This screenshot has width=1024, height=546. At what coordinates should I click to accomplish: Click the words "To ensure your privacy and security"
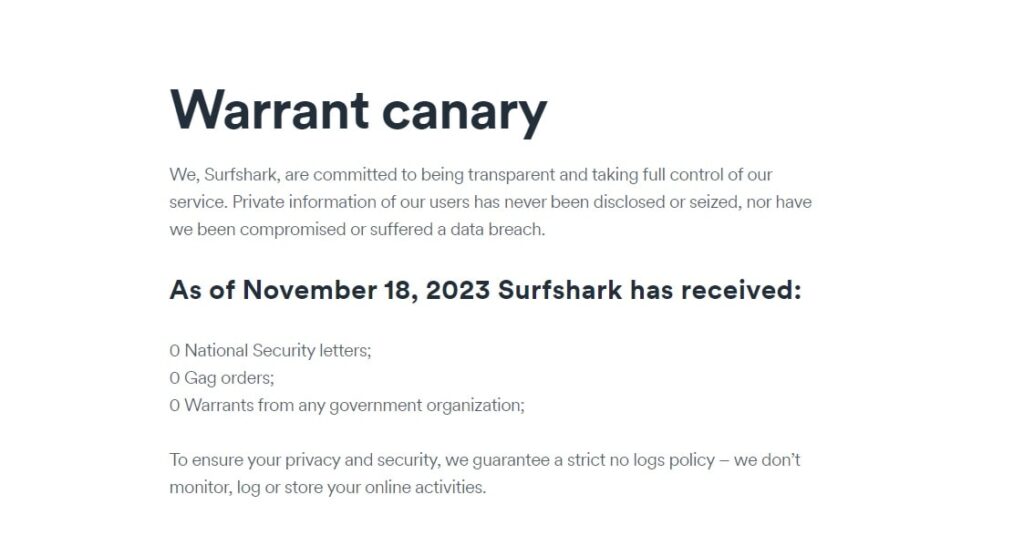(304, 460)
